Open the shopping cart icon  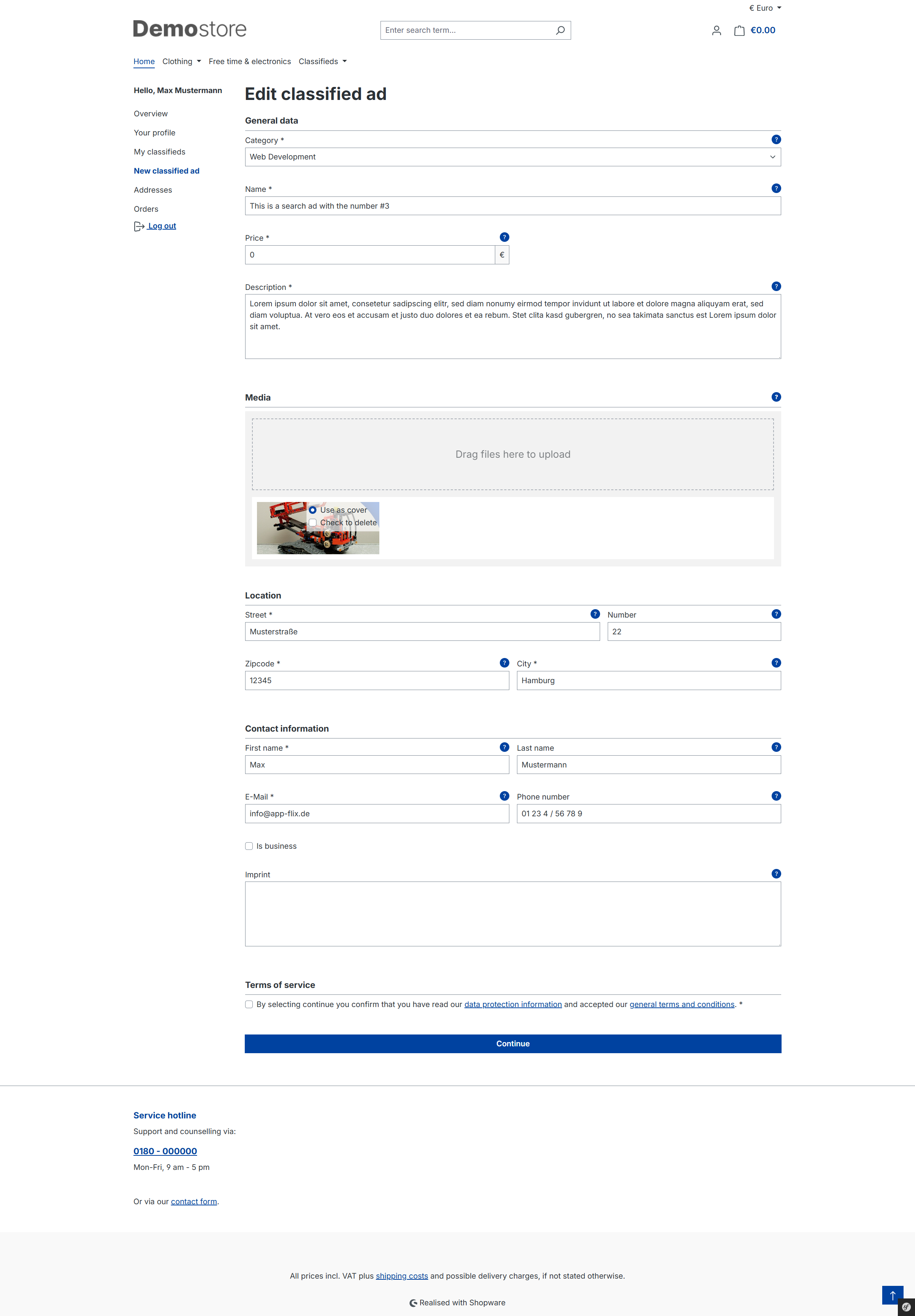739,31
